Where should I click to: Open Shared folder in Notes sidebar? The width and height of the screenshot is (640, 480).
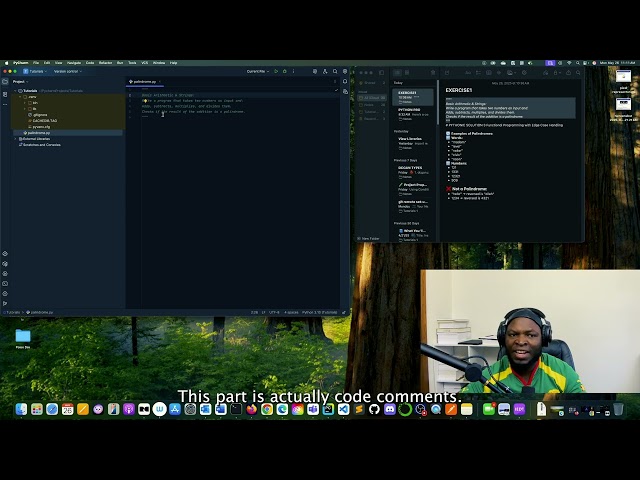pyautogui.click(x=372, y=83)
